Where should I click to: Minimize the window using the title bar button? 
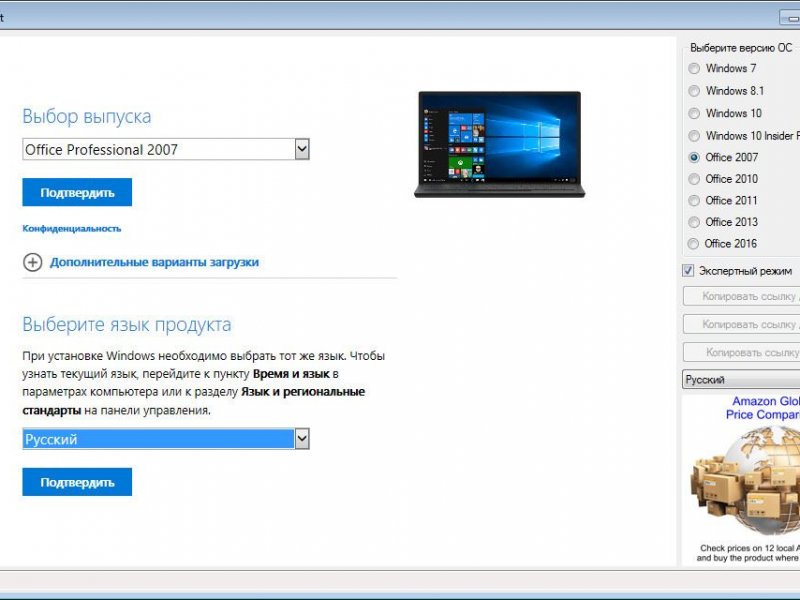pos(790,17)
